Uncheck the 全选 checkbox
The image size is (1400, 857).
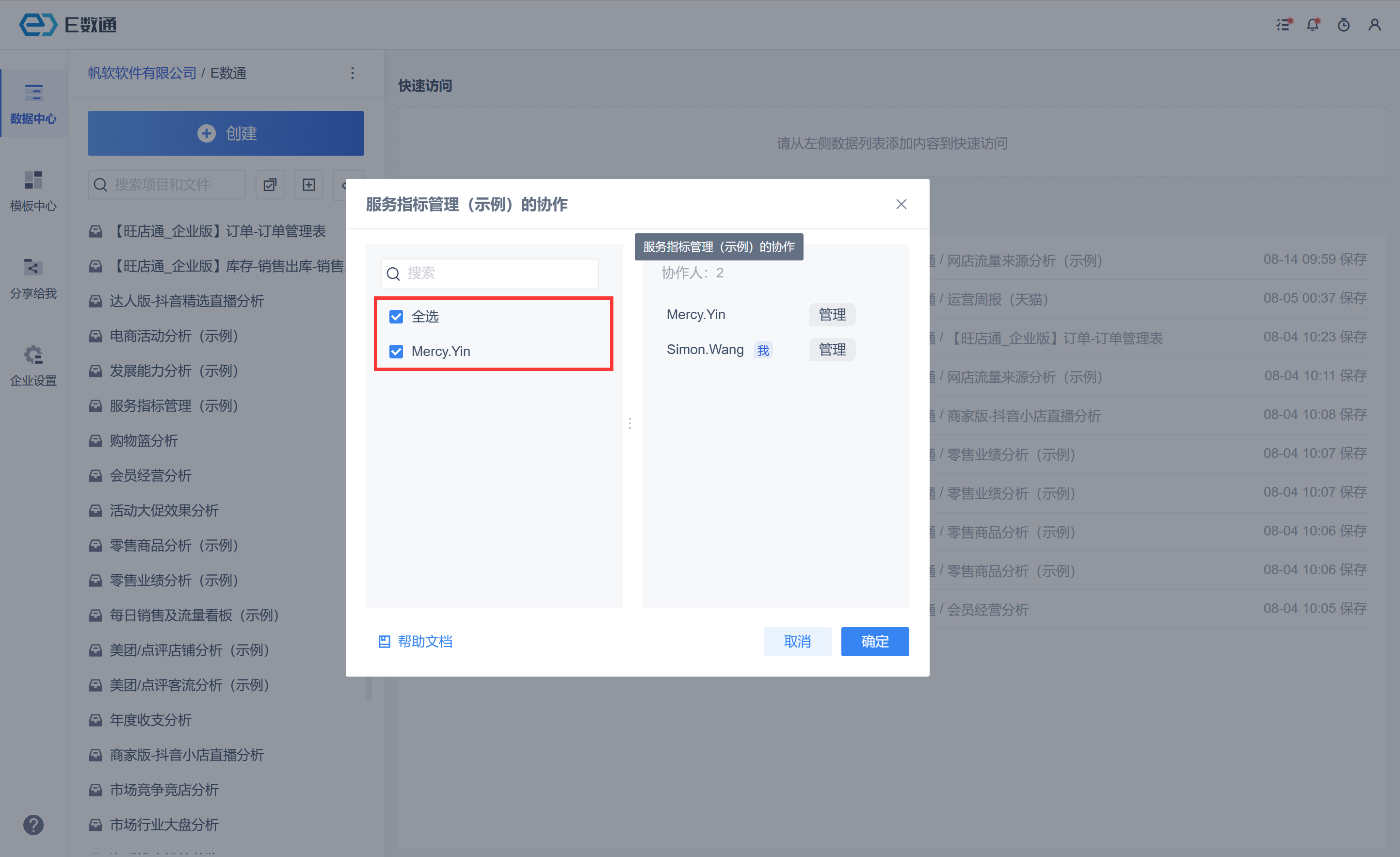(x=396, y=317)
